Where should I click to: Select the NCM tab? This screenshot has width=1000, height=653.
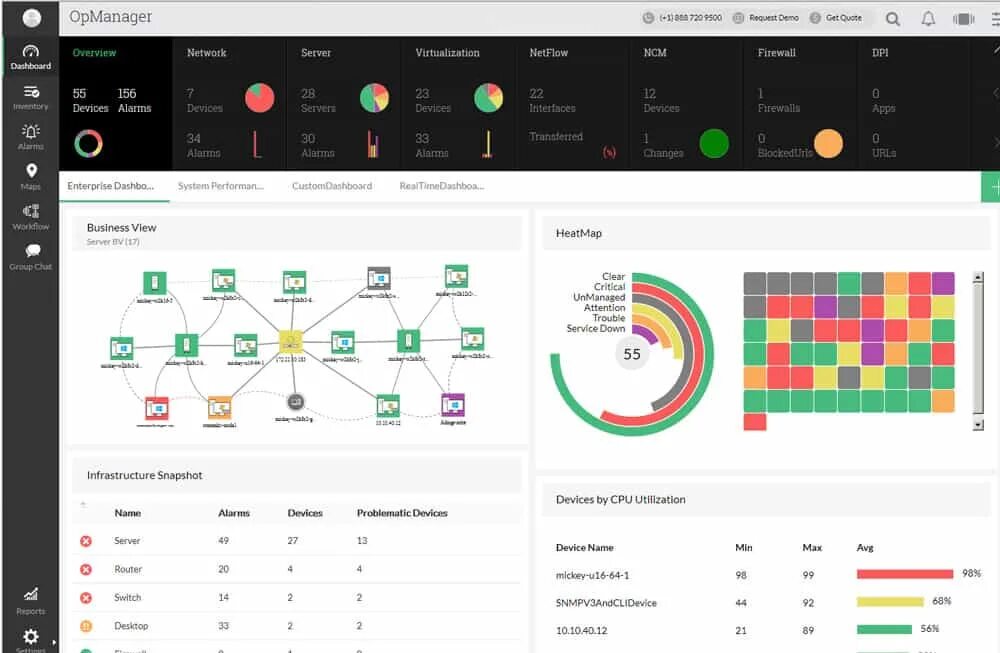pyautogui.click(x=655, y=53)
